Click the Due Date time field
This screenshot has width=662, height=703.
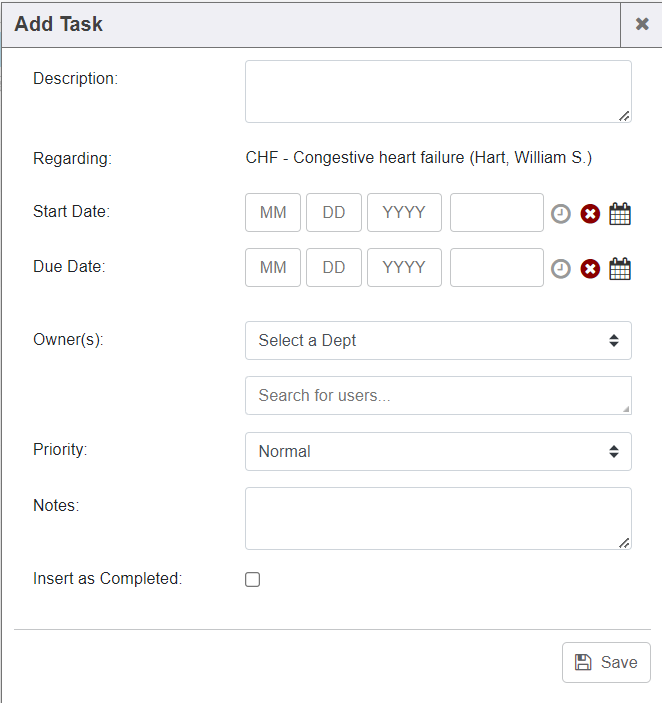496,267
